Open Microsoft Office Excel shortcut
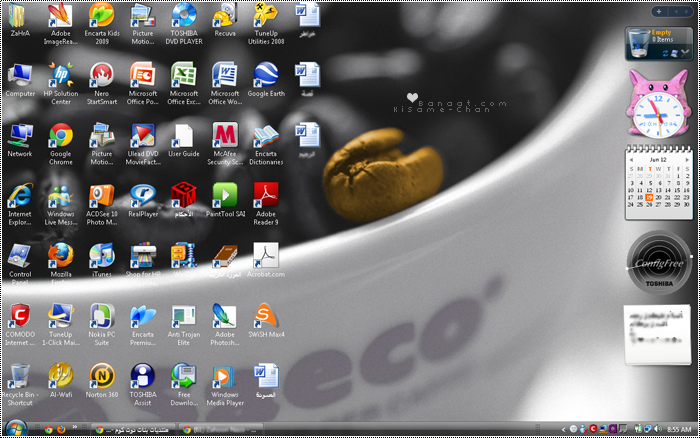 click(x=184, y=76)
